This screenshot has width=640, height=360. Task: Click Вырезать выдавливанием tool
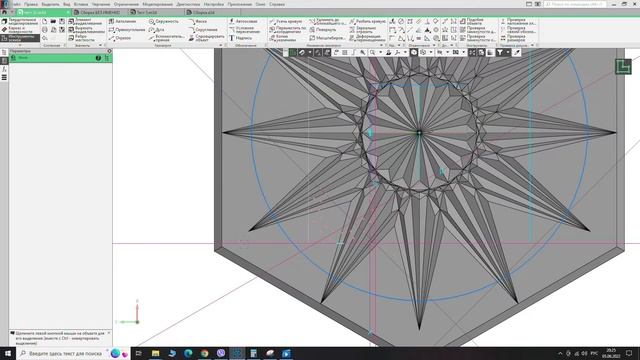click(87, 30)
